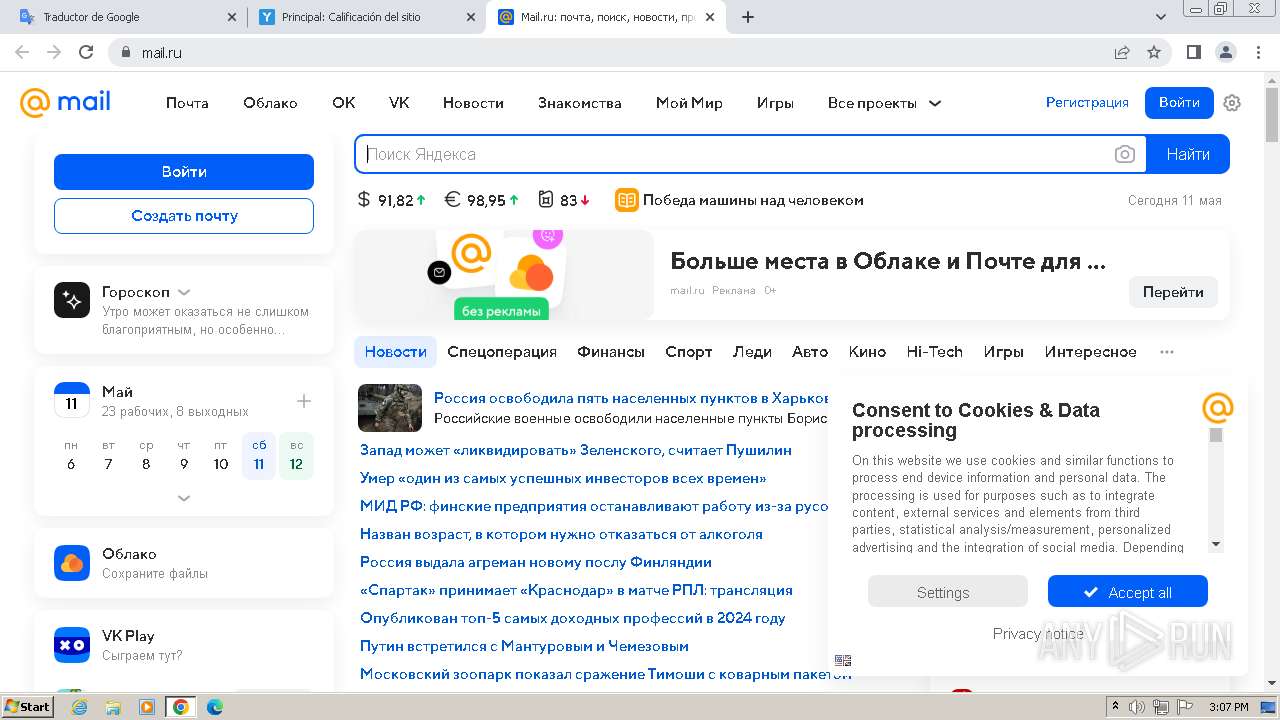
Task: Click the header Войти button
Action: (1179, 103)
